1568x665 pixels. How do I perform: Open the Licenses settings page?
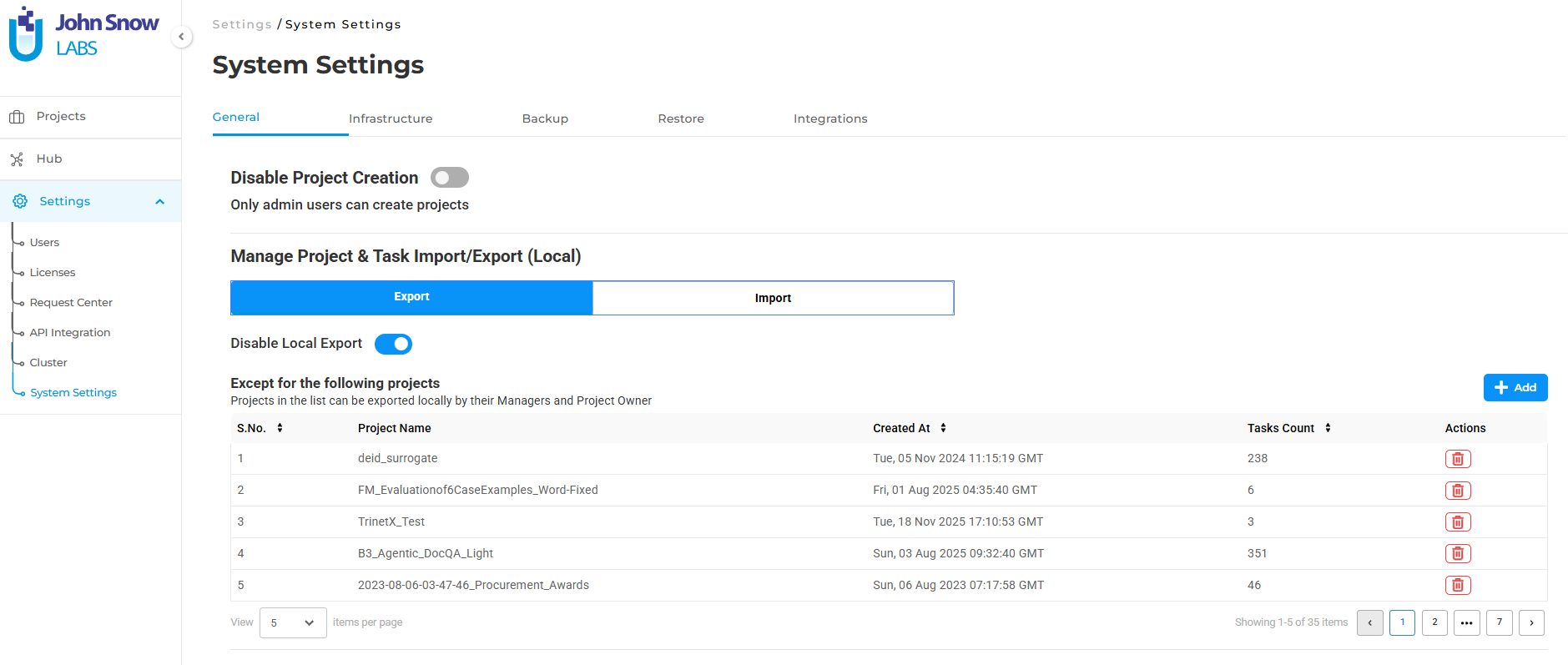tap(53, 273)
